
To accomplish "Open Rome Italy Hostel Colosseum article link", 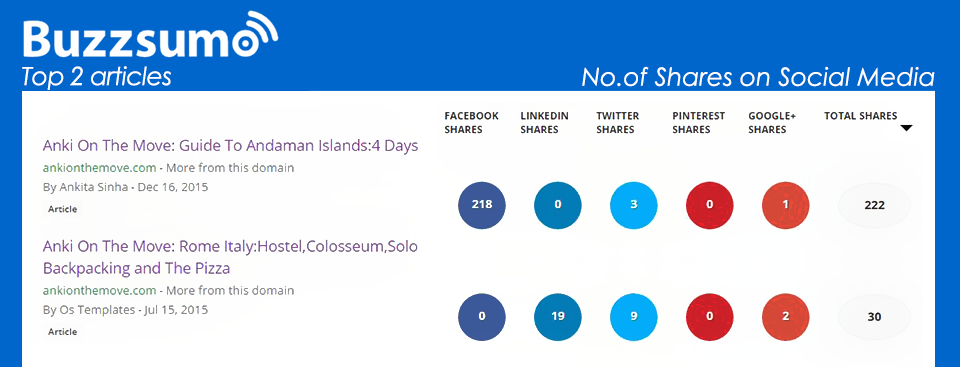I will pyautogui.click(x=230, y=257).
